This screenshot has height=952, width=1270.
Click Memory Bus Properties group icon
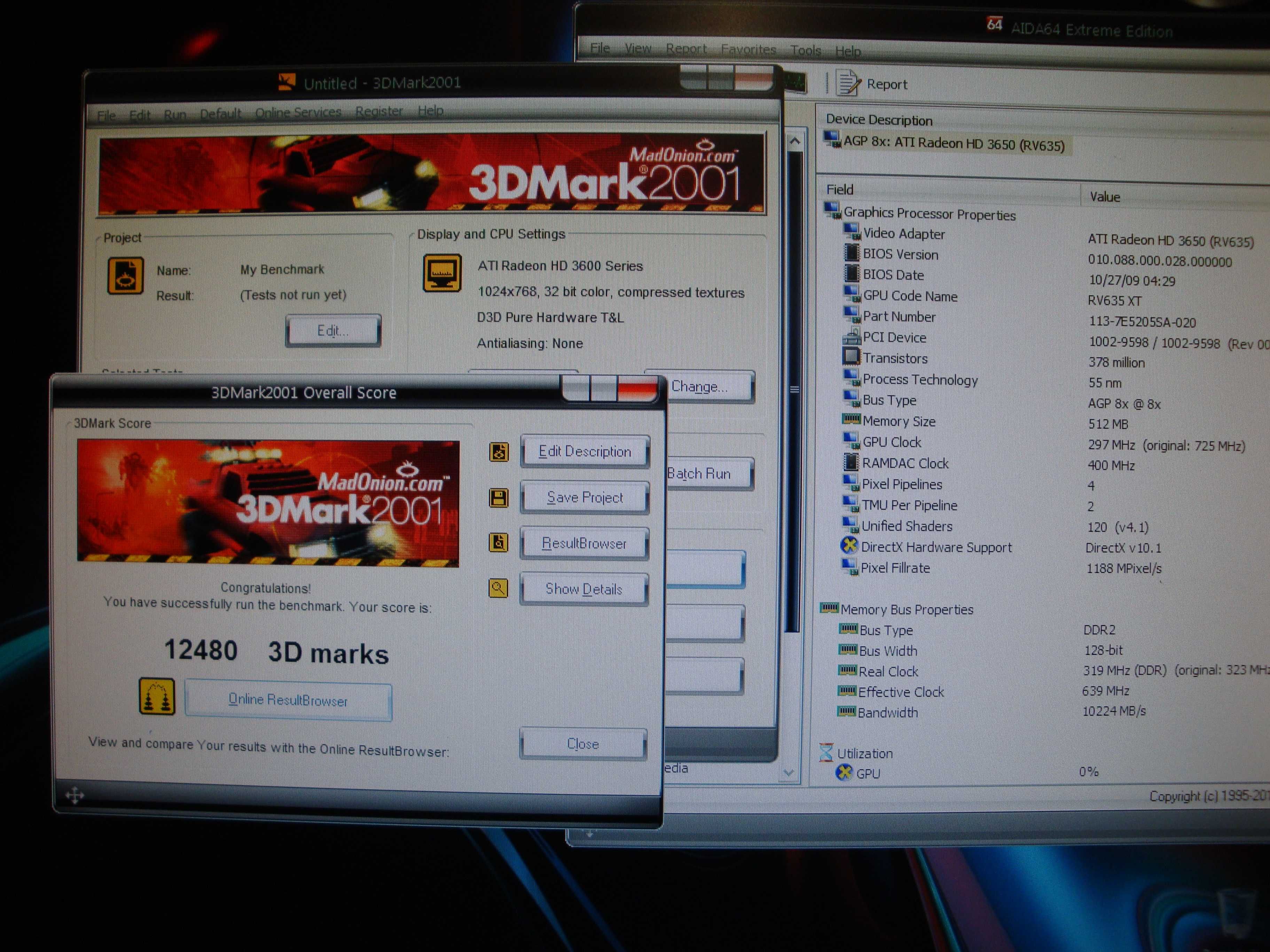829,608
